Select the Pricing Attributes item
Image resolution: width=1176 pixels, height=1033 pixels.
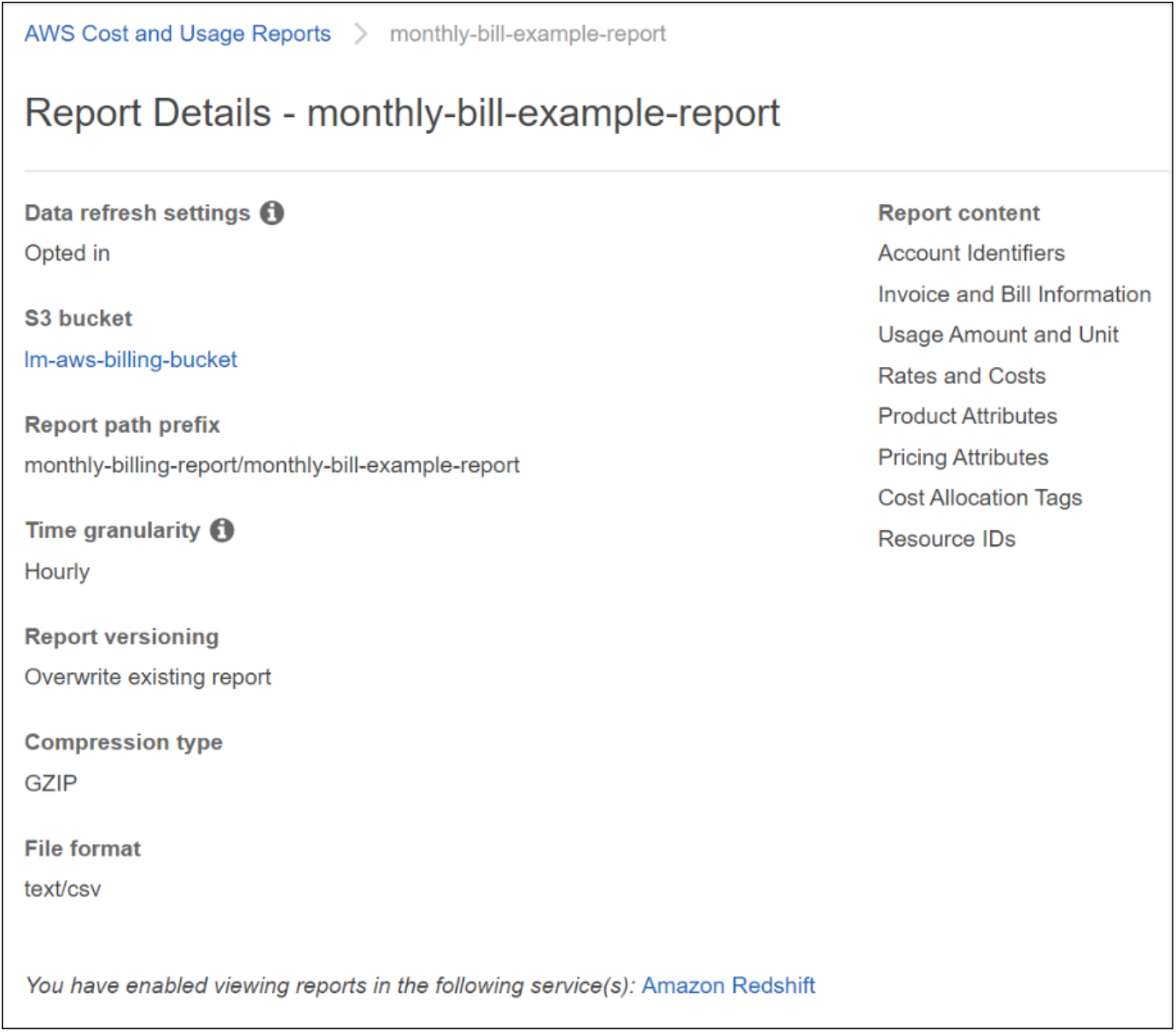[962, 457]
